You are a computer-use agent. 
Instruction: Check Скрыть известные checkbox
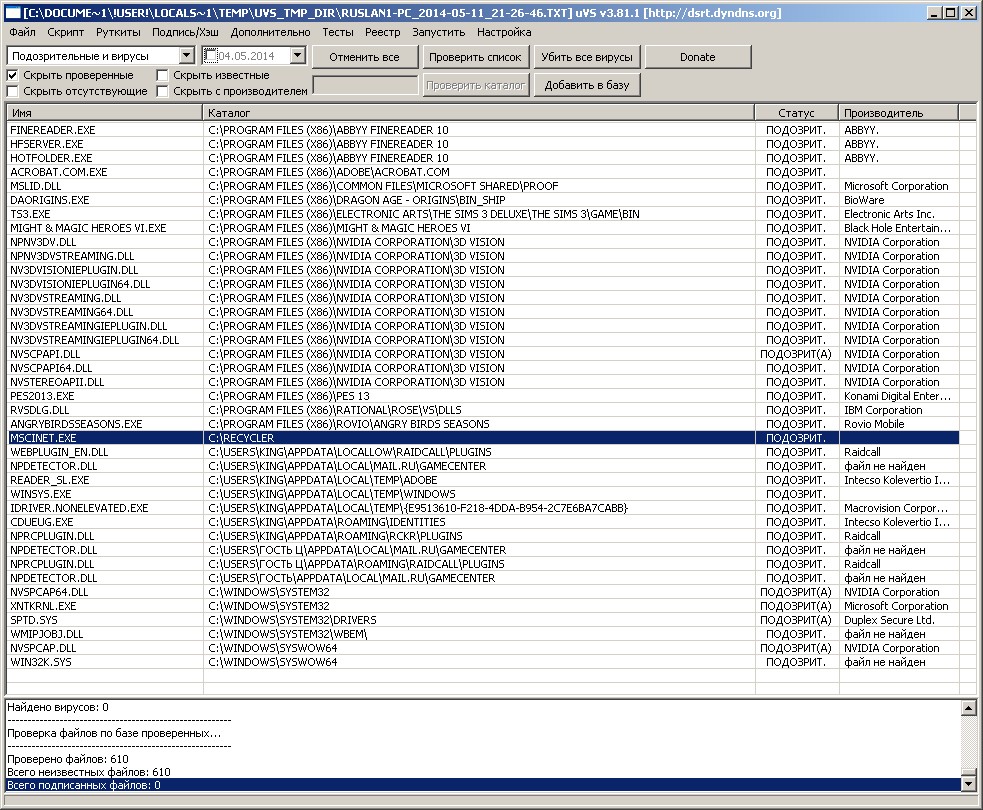click(162, 75)
